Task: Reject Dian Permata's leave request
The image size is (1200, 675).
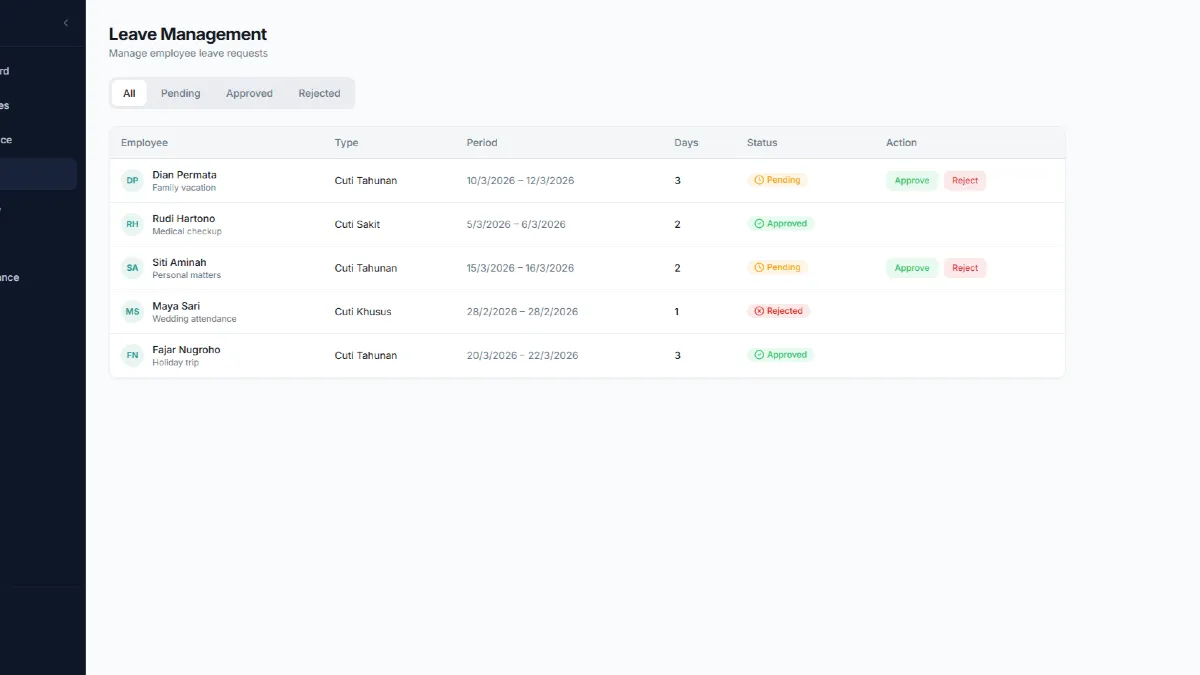Action: pos(965,181)
